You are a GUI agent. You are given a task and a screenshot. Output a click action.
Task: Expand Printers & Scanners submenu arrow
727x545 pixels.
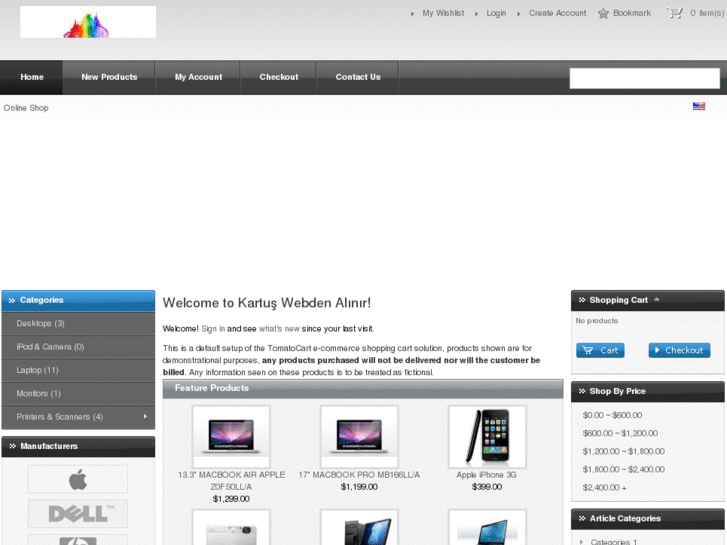click(x=145, y=417)
